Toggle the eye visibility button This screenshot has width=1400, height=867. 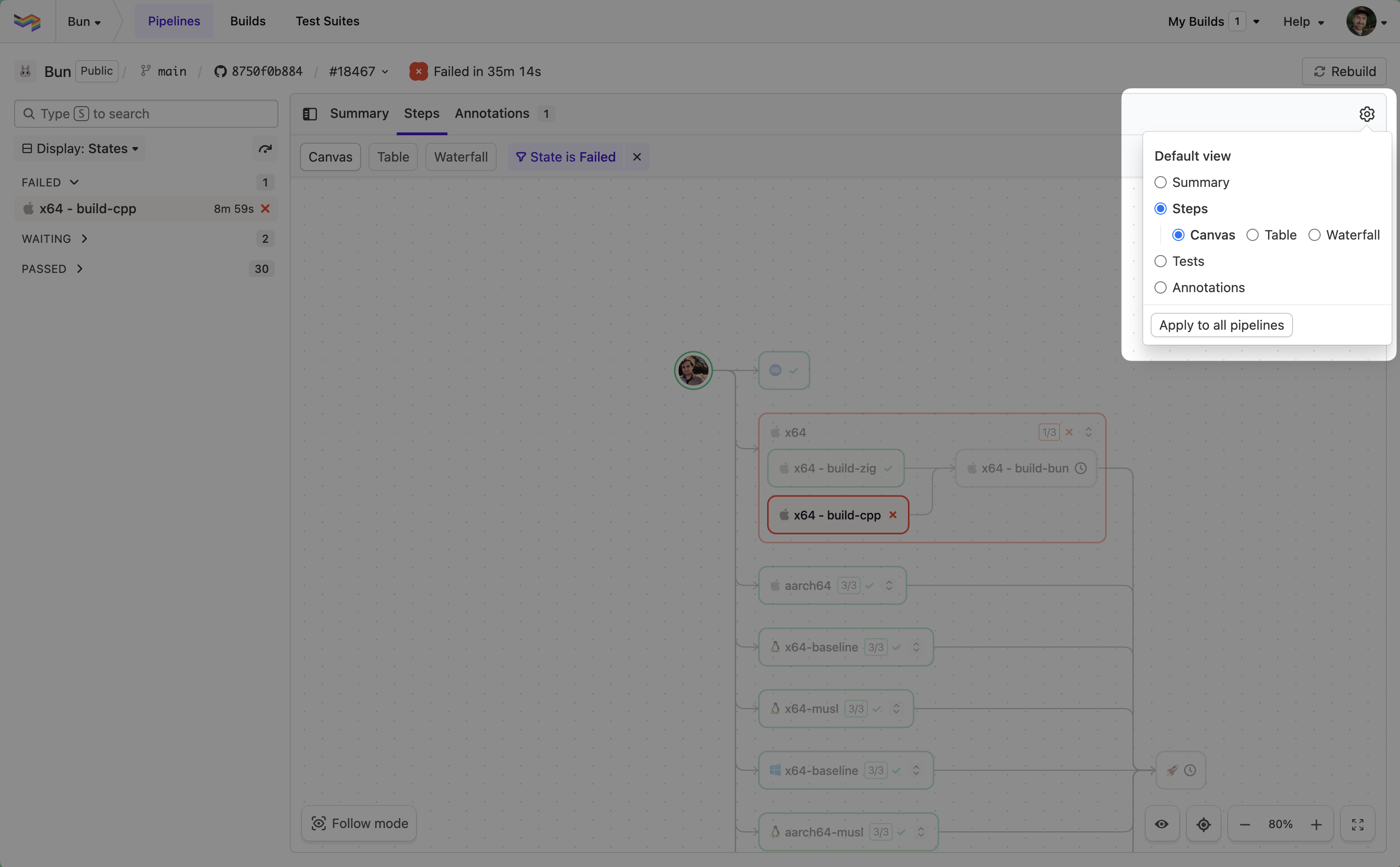coord(1162,824)
